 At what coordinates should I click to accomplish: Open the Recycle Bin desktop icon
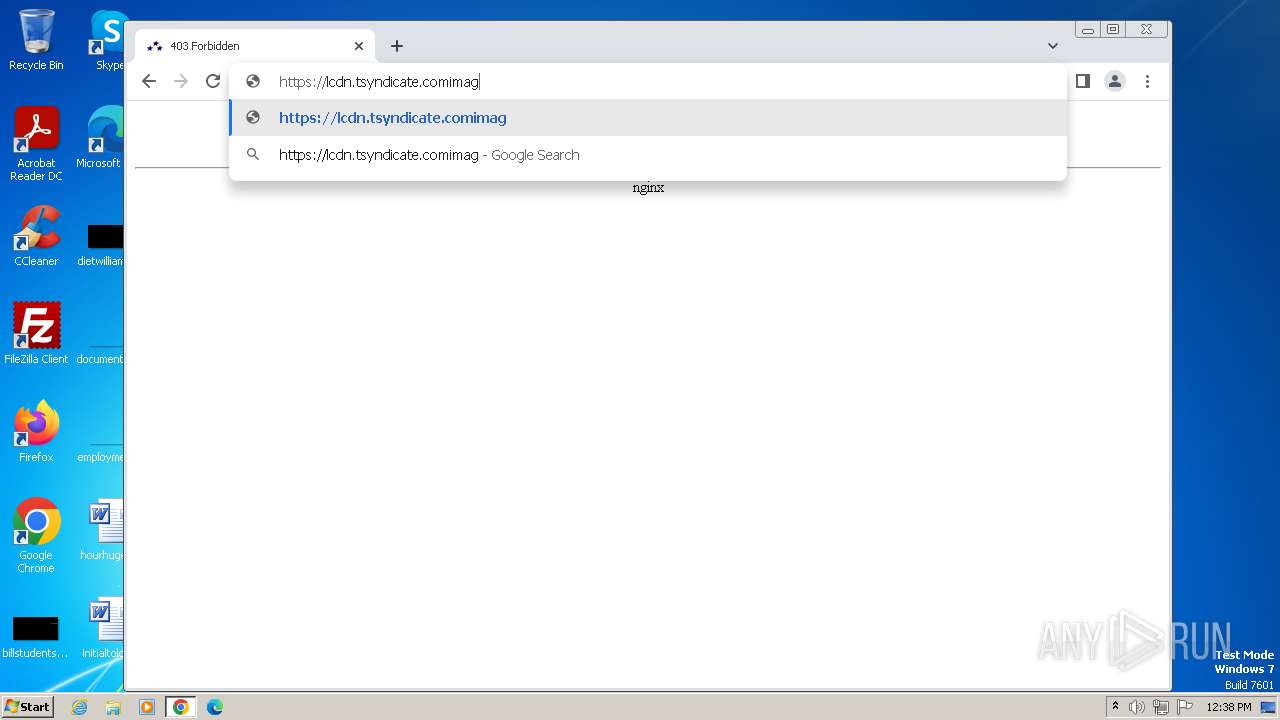[x=36, y=40]
